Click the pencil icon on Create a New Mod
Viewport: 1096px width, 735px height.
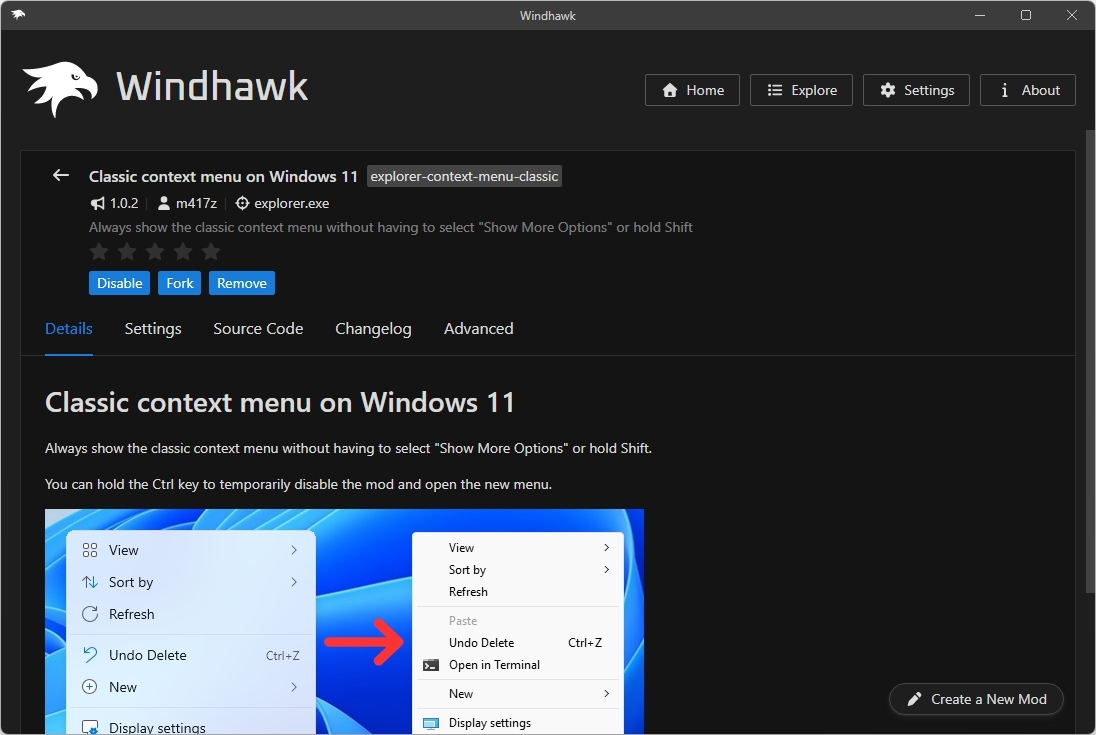(x=915, y=699)
